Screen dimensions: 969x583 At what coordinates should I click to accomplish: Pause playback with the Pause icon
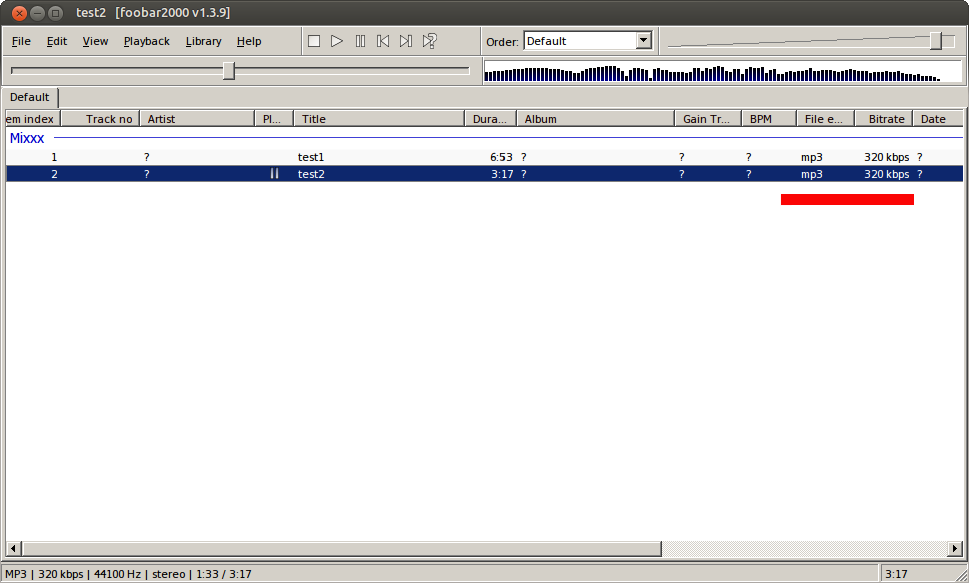click(x=360, y=41)
